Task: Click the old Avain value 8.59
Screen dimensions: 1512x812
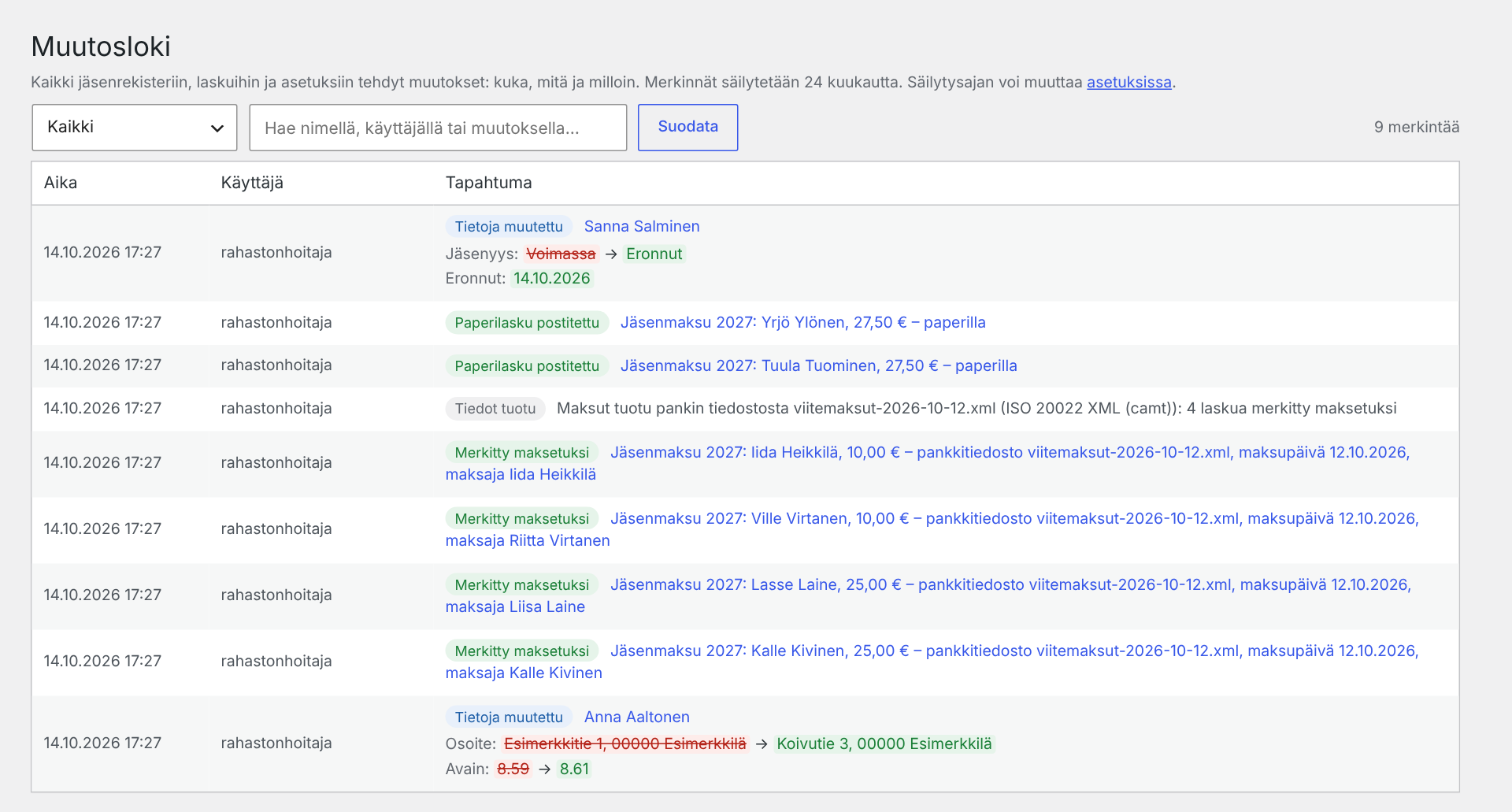Action: pyautogui.click(x=513, y=769)
